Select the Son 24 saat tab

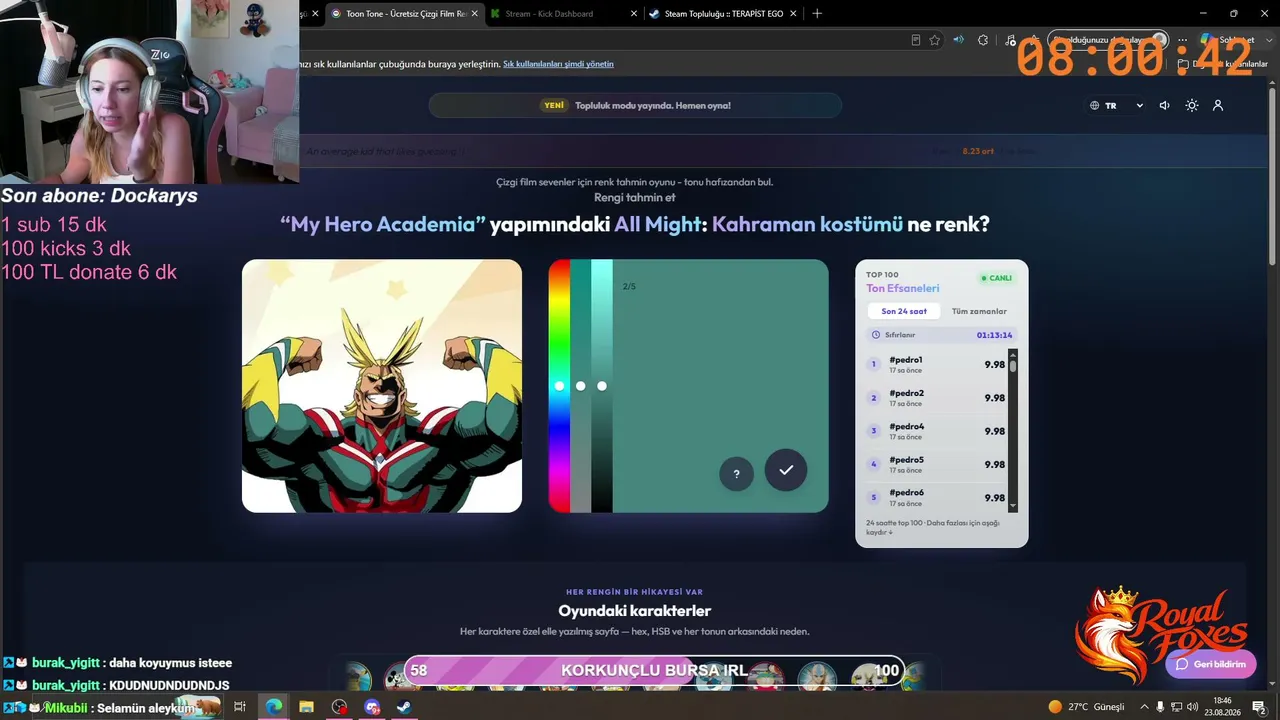tap(903, 311)
